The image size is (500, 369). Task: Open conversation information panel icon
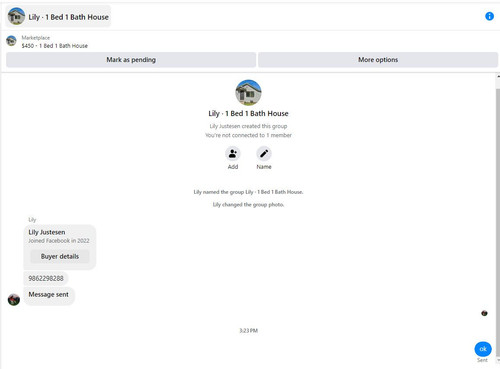coord(489,16)
